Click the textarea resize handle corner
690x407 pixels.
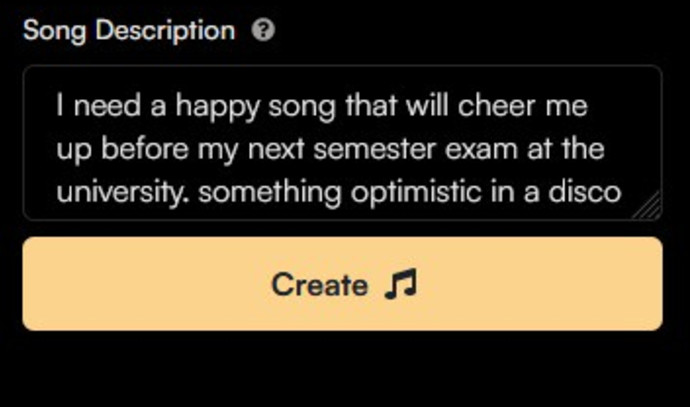tap(648, 206)
